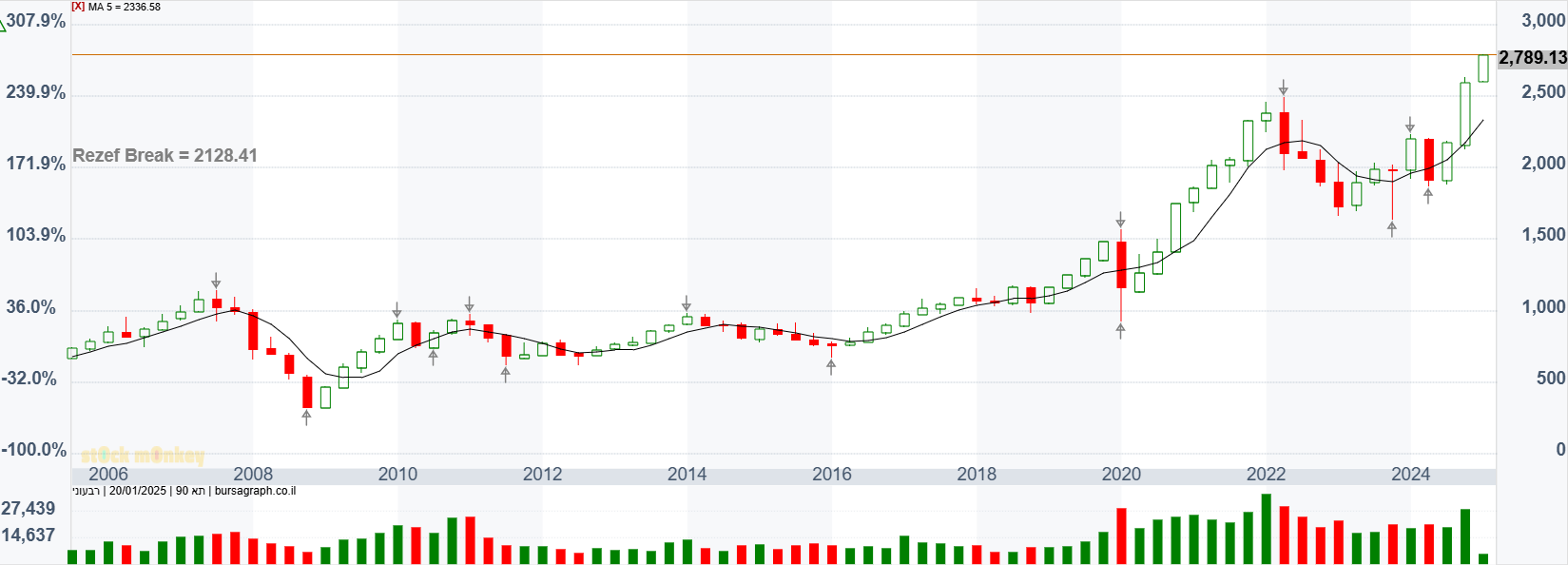The width and height of the screenshot is (1568, 565).
Task: Click the 2008 year label on the timeline
Action: [x=253, y=474]
